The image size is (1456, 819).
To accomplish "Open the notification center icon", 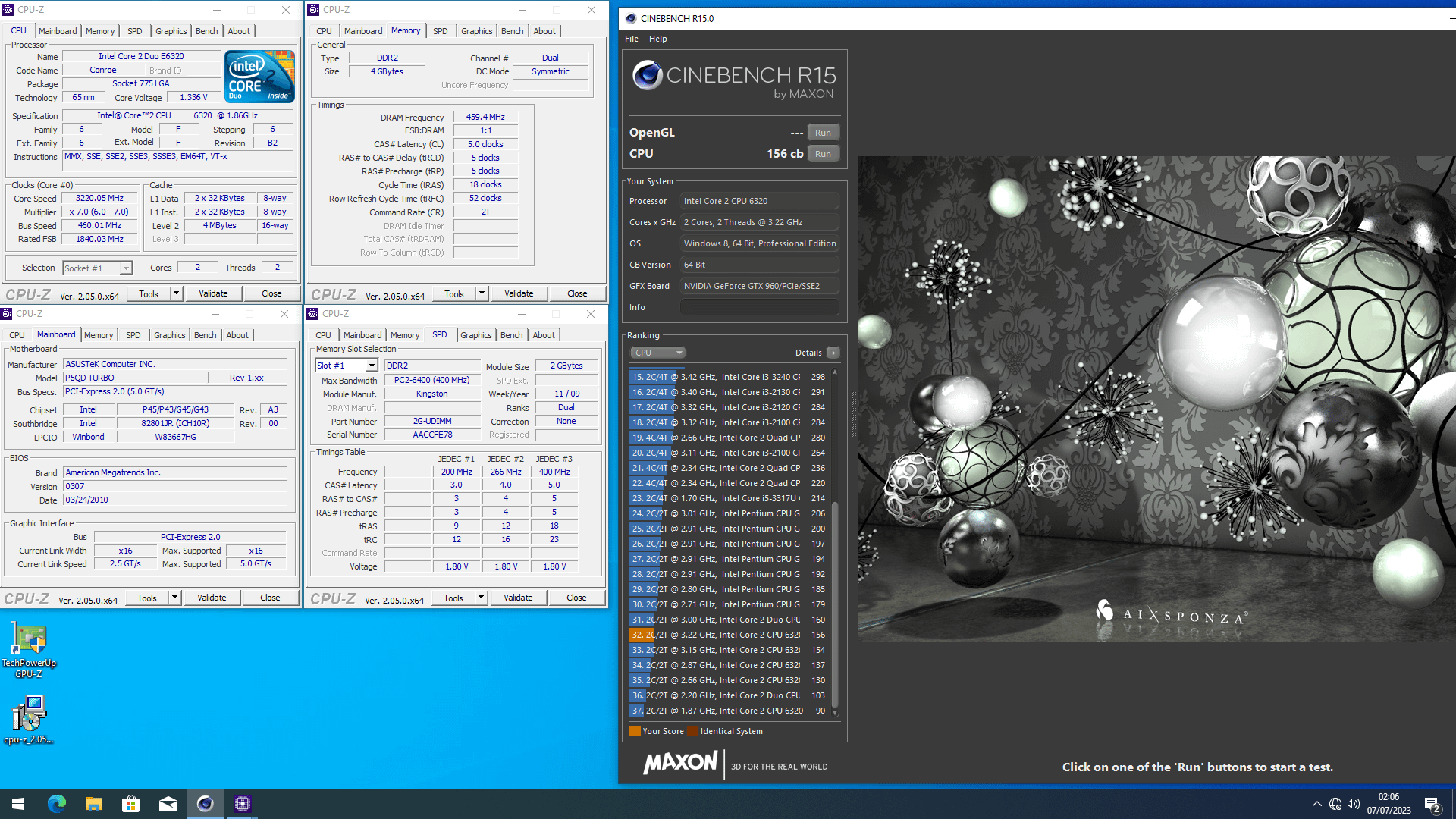I will [x=1432, y=804].
